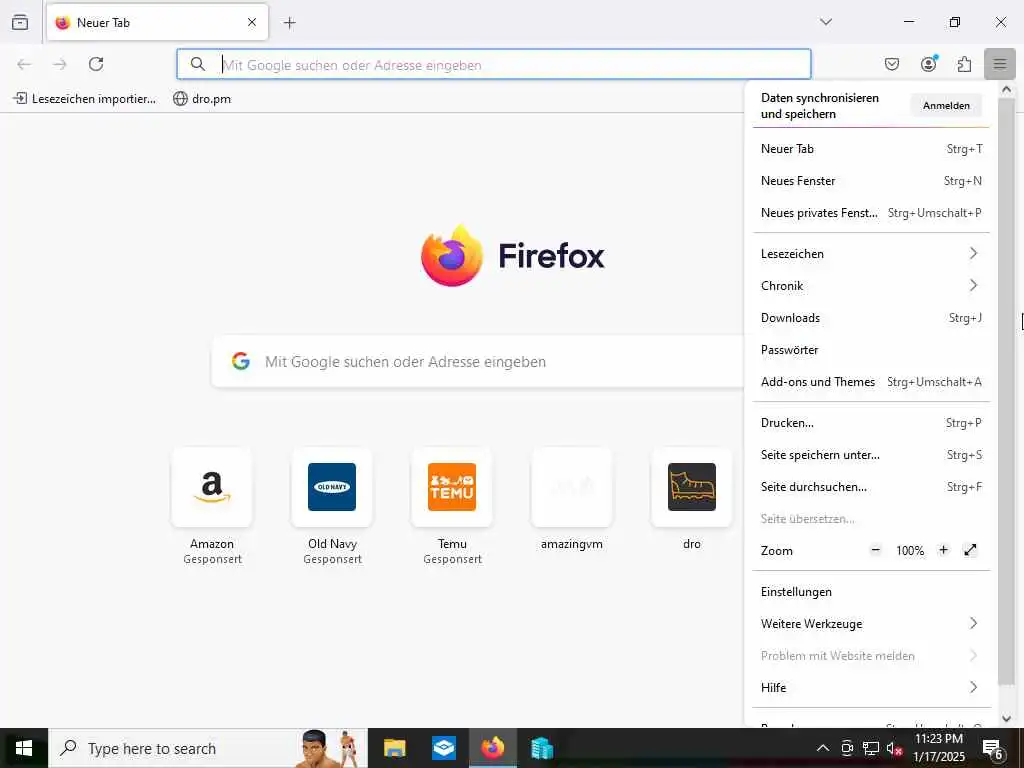
Task: Open Downloads from the menu
Action: (x=871, y=318)
